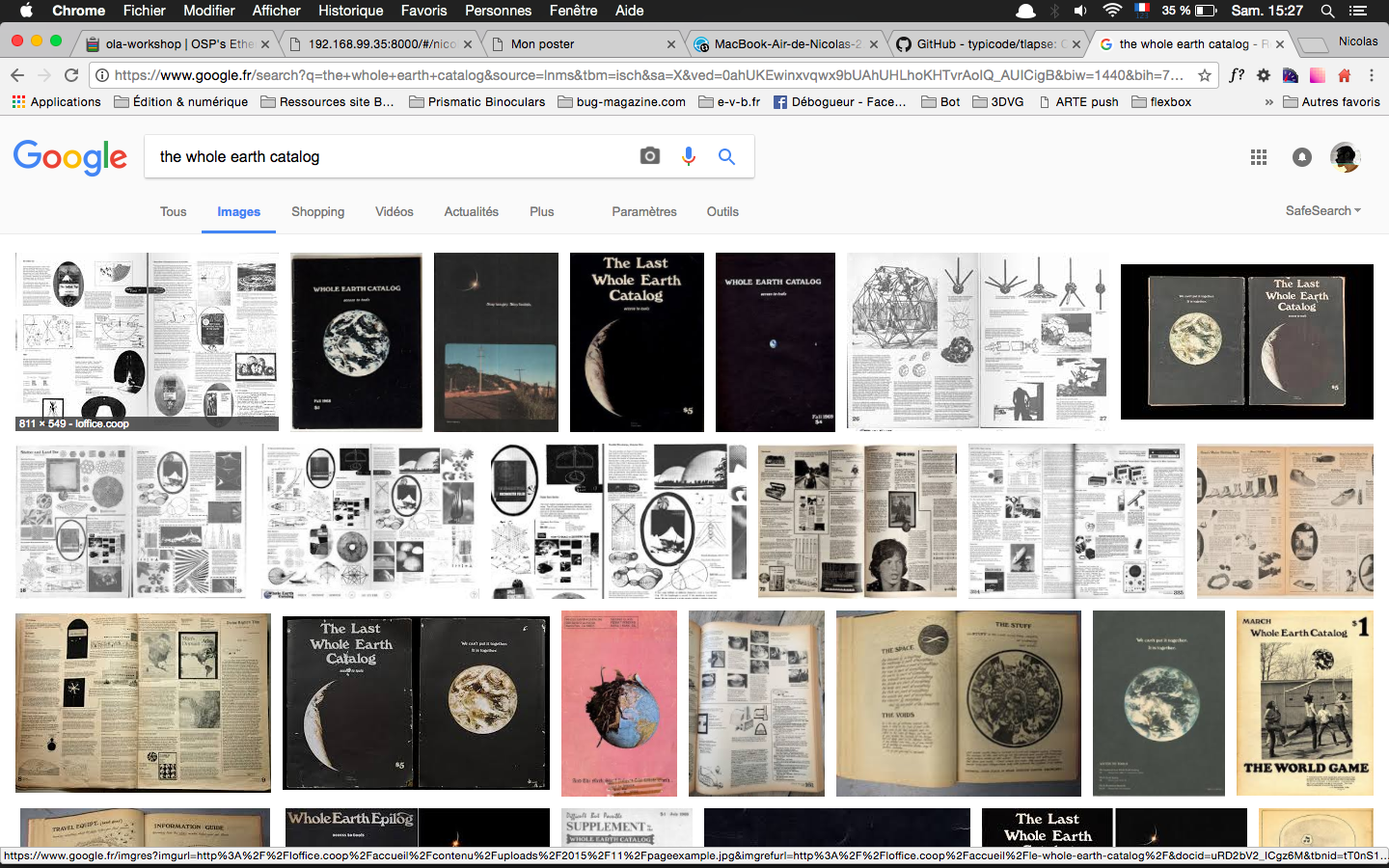Show hidden bookmarks with double chevron
Screen dimensions: 1389x868
1269,101
